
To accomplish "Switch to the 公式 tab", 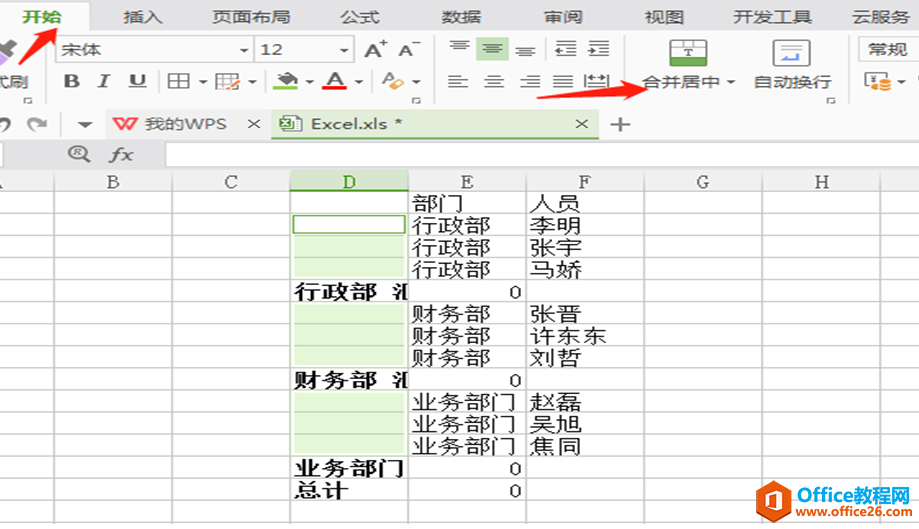I will pos(360,16).
